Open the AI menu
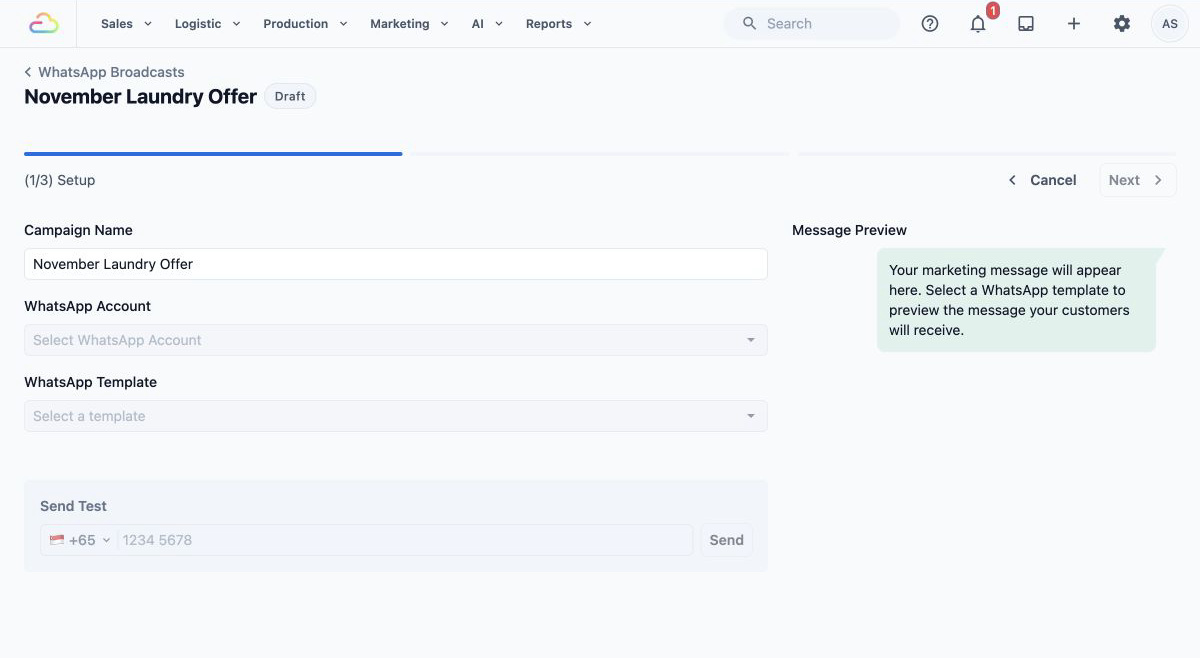 (487, 24)
